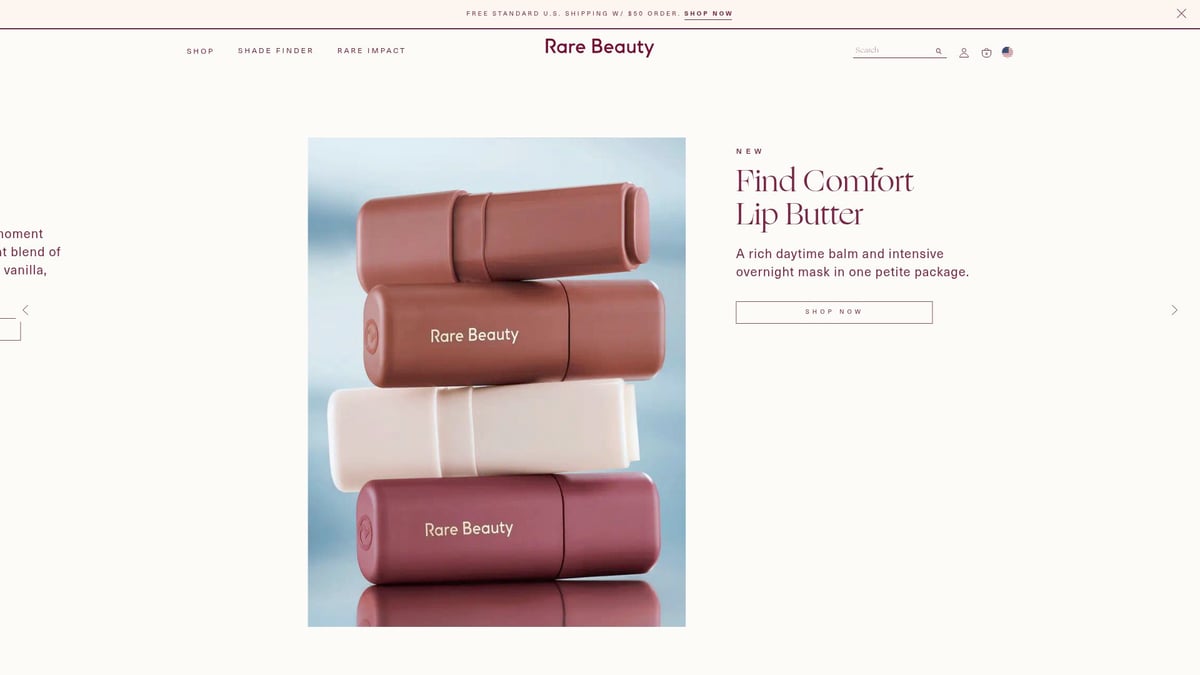Screen dimensions: 1200x675
Task: Dismiss the free shipping banner
Action: 1181,13
